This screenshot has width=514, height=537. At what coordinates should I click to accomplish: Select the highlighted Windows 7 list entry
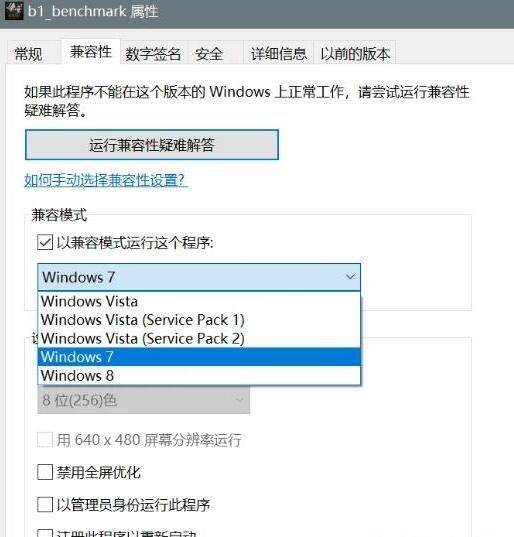[x=199, y=357]
